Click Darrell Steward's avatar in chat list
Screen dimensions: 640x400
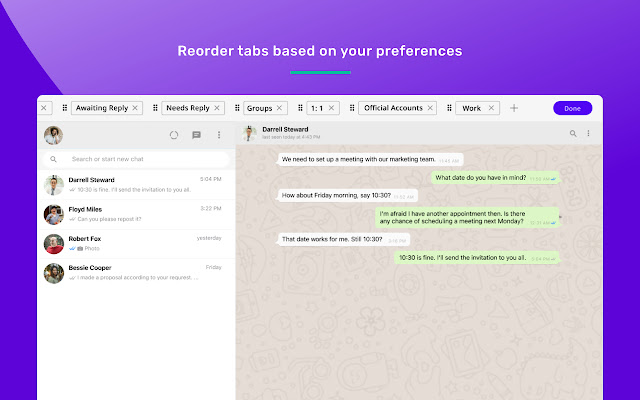pos(54,185)
